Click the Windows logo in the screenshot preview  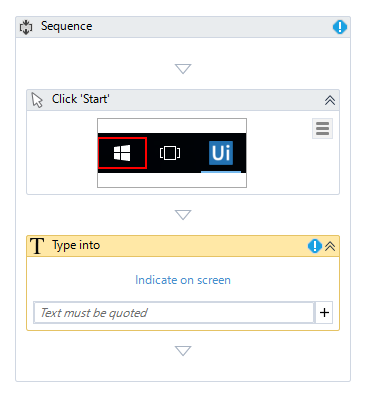tap(122, 153)
